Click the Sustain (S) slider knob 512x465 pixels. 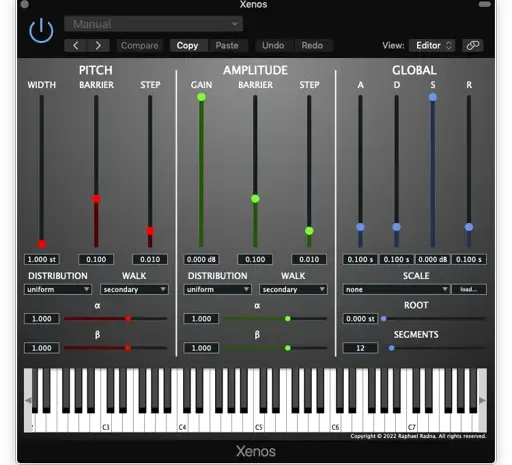click(x=433, y=97)
